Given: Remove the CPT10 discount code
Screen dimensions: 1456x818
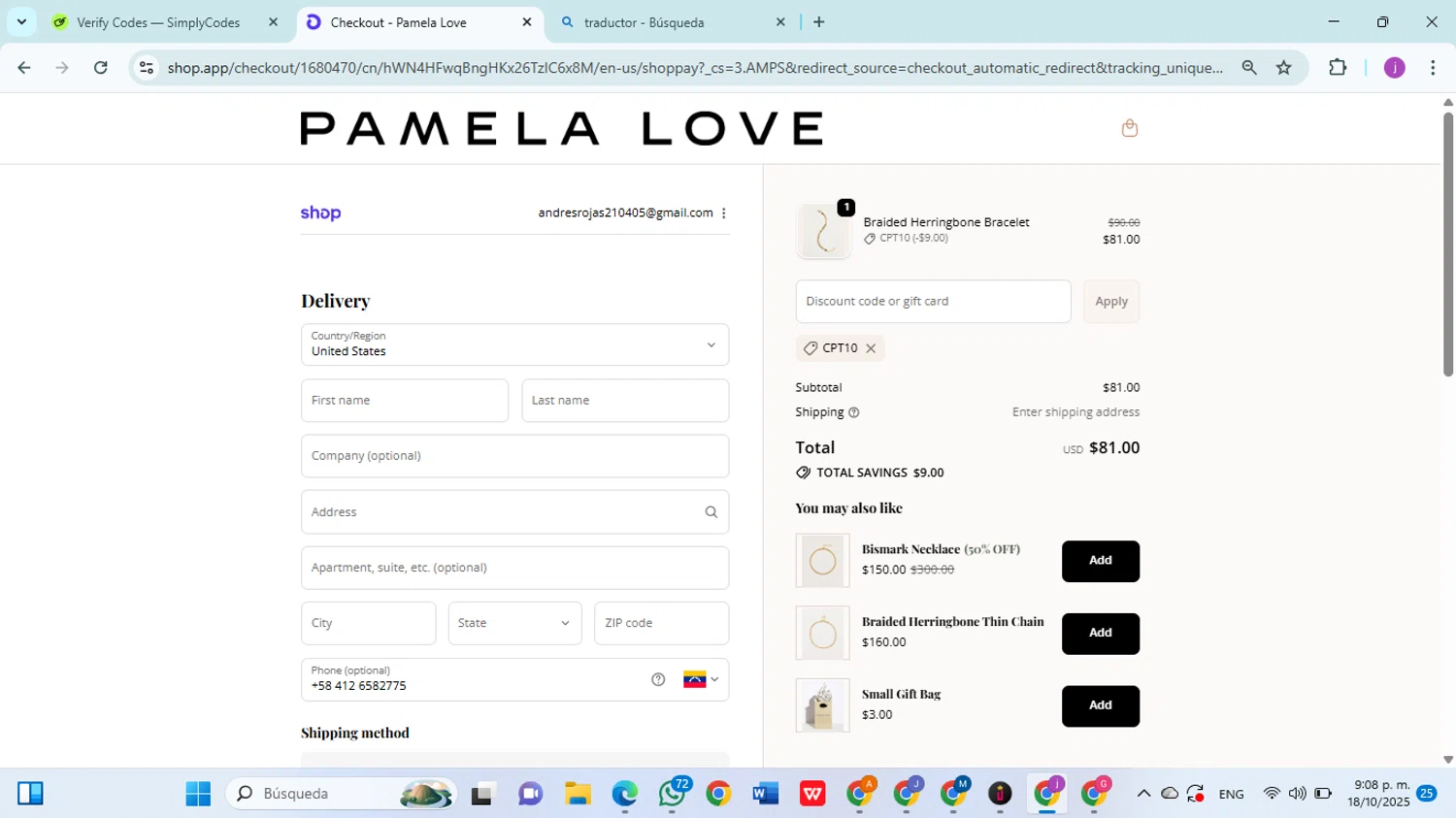Looking at the screenshot, I should (871, 348).
